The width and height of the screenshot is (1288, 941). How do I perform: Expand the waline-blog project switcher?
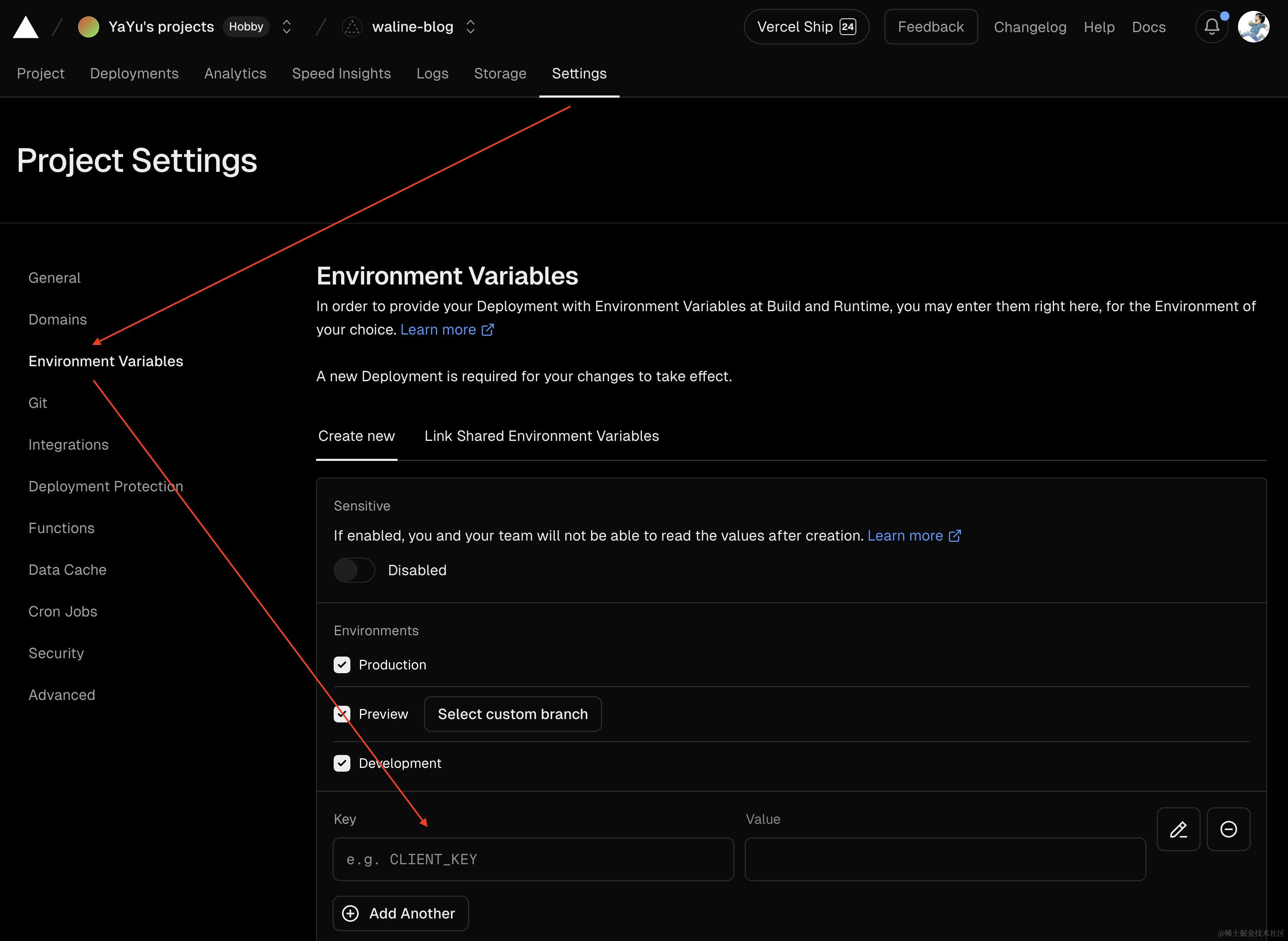[470, 27]
